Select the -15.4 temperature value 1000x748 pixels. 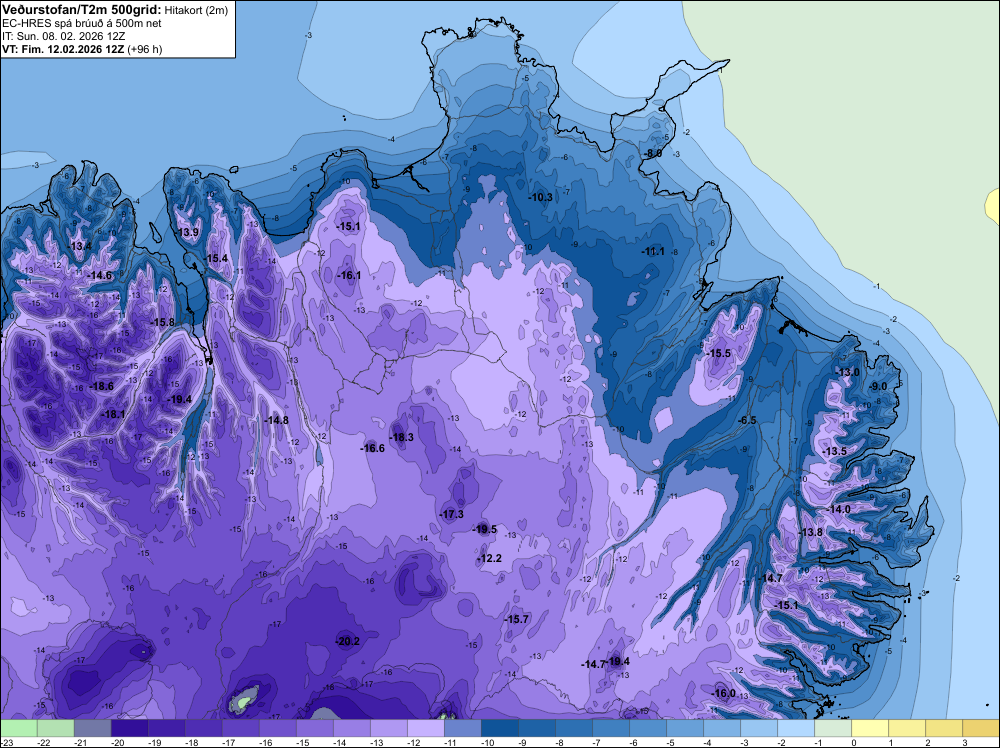pos(216,258)
